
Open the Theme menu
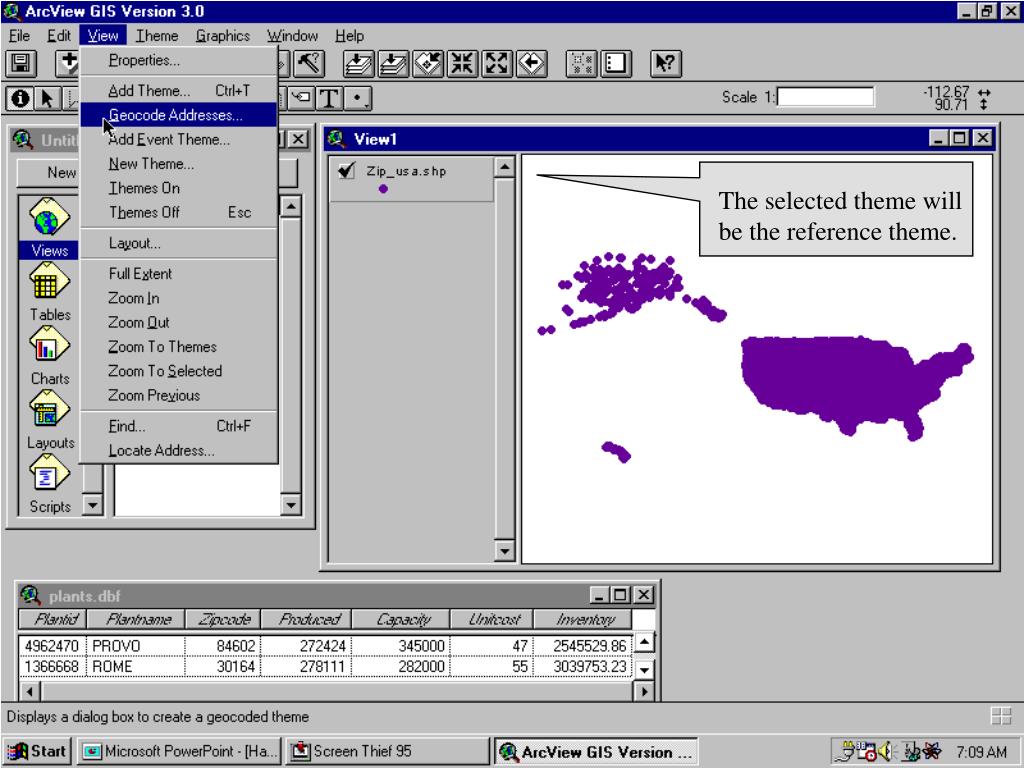pyautogui.click(x=157, y=36)
